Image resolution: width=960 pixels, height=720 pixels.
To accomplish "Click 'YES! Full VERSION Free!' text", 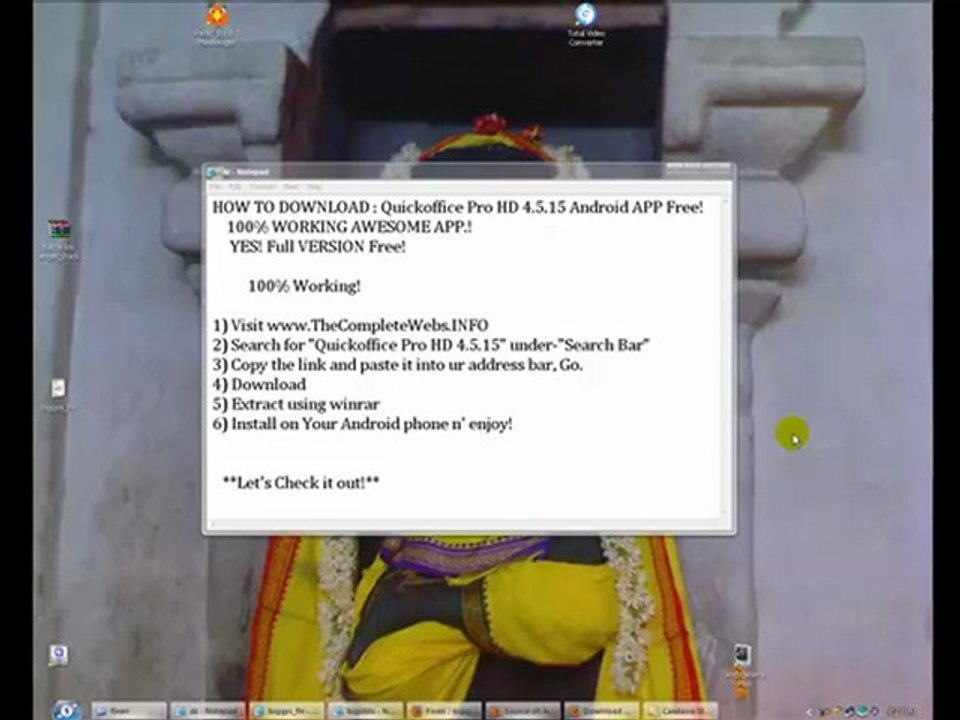I will (318, 246).
